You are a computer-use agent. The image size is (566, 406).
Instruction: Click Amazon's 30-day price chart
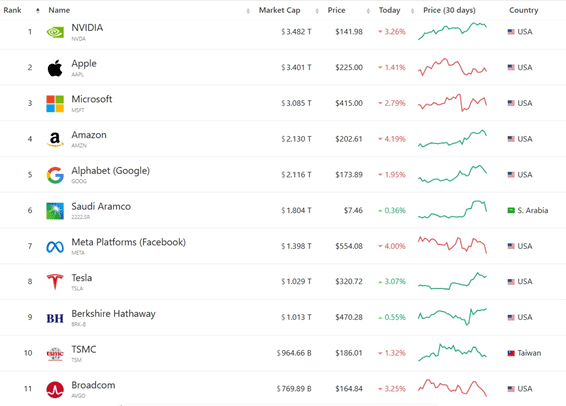point(452,139)
